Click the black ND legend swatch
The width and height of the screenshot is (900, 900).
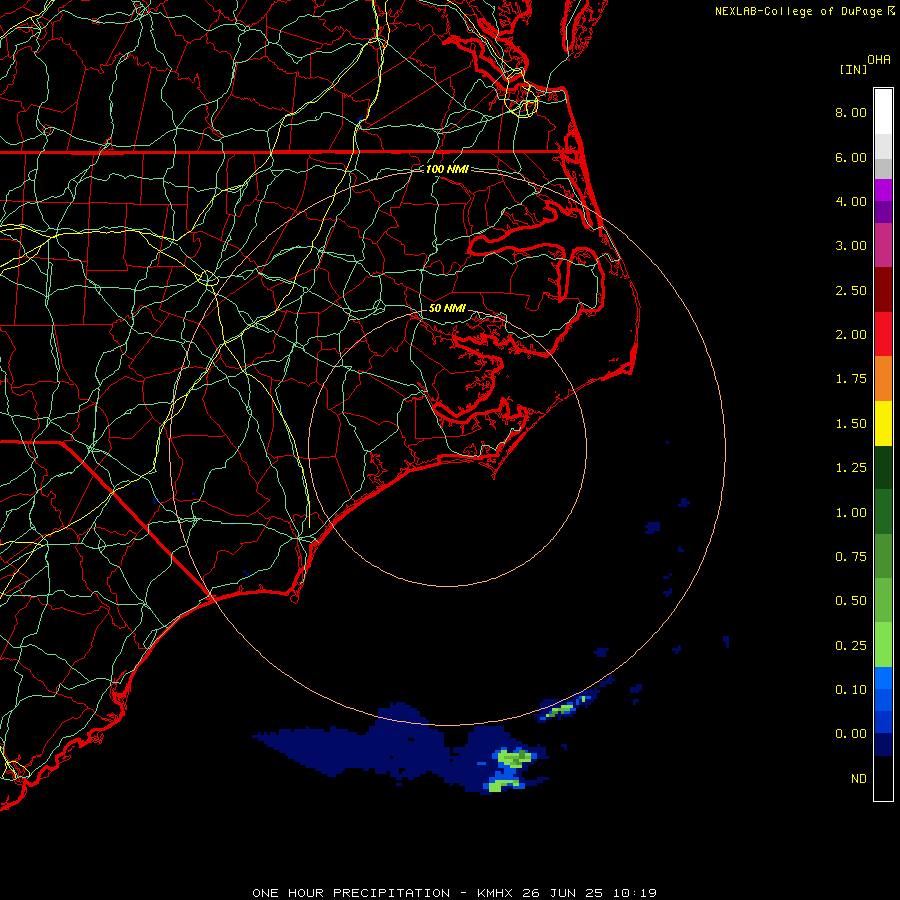click(x=883, y=778)
